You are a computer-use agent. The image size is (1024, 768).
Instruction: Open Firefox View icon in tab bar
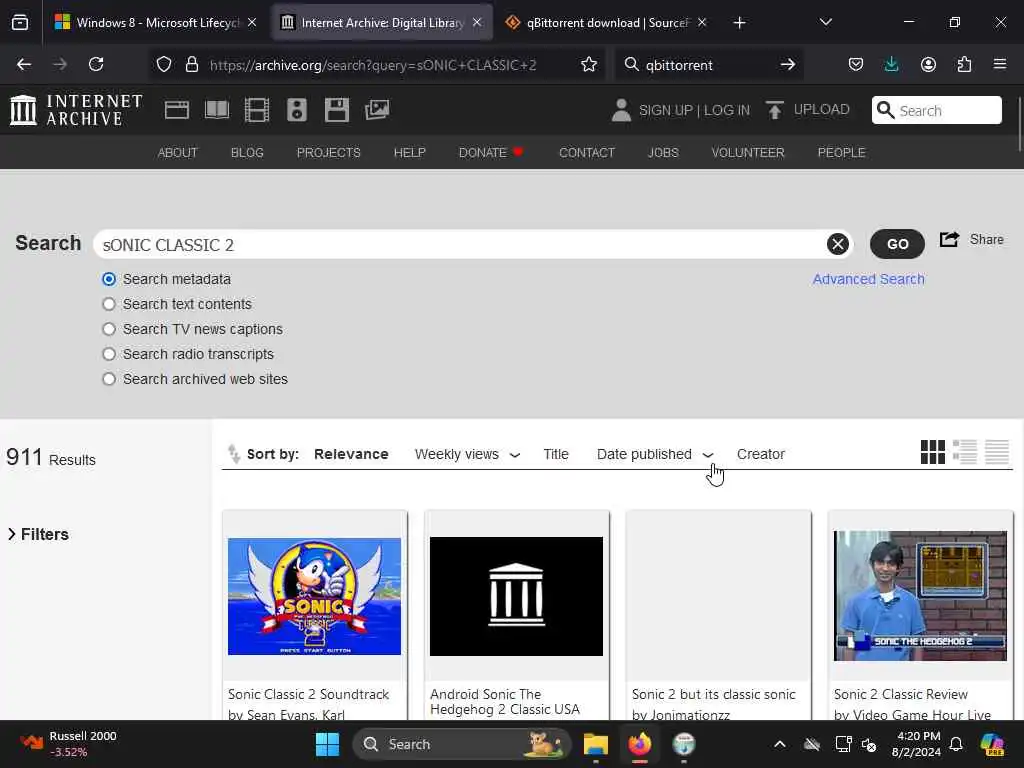pos(20,23)
